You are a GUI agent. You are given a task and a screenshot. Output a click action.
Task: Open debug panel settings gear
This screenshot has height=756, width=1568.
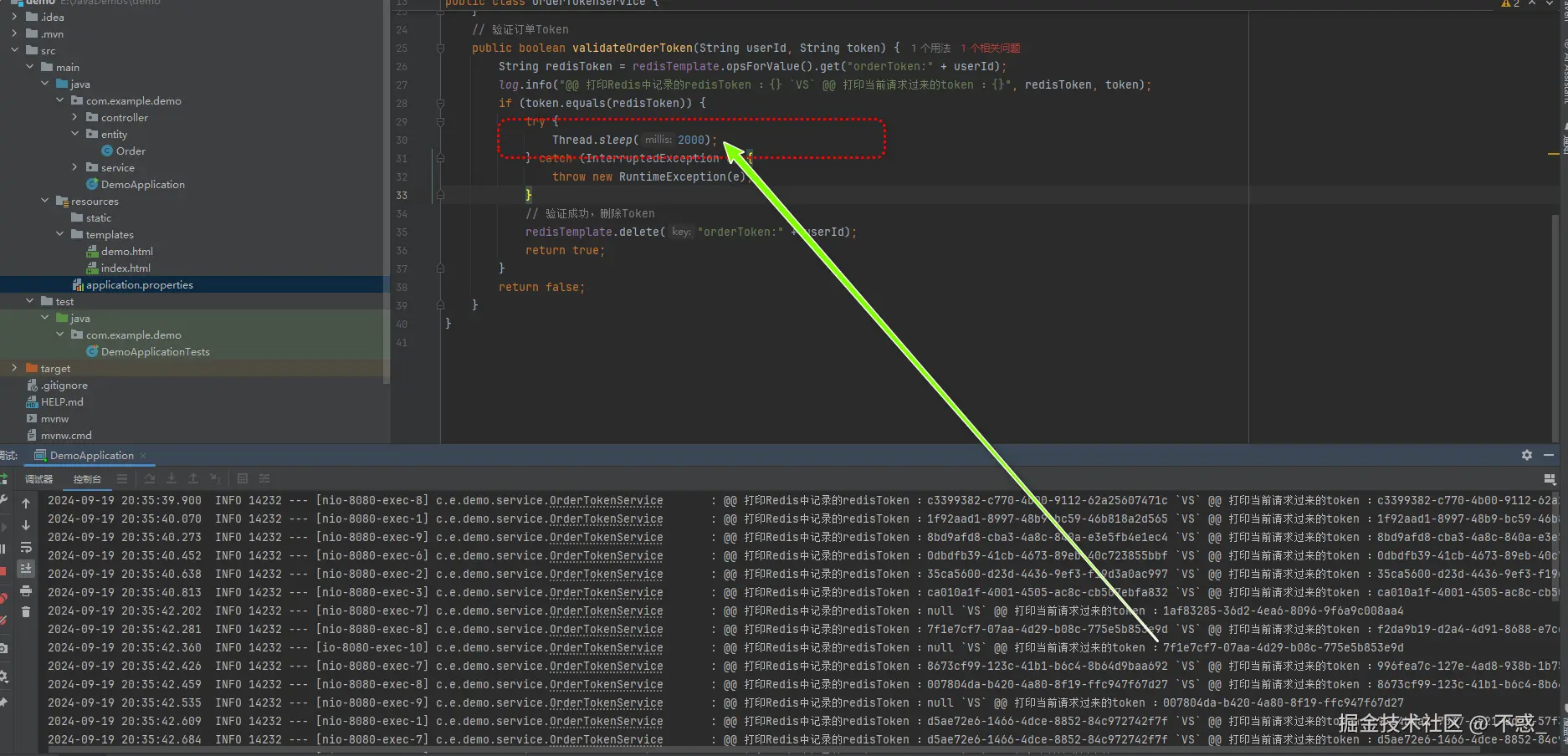click(1527, 455)
